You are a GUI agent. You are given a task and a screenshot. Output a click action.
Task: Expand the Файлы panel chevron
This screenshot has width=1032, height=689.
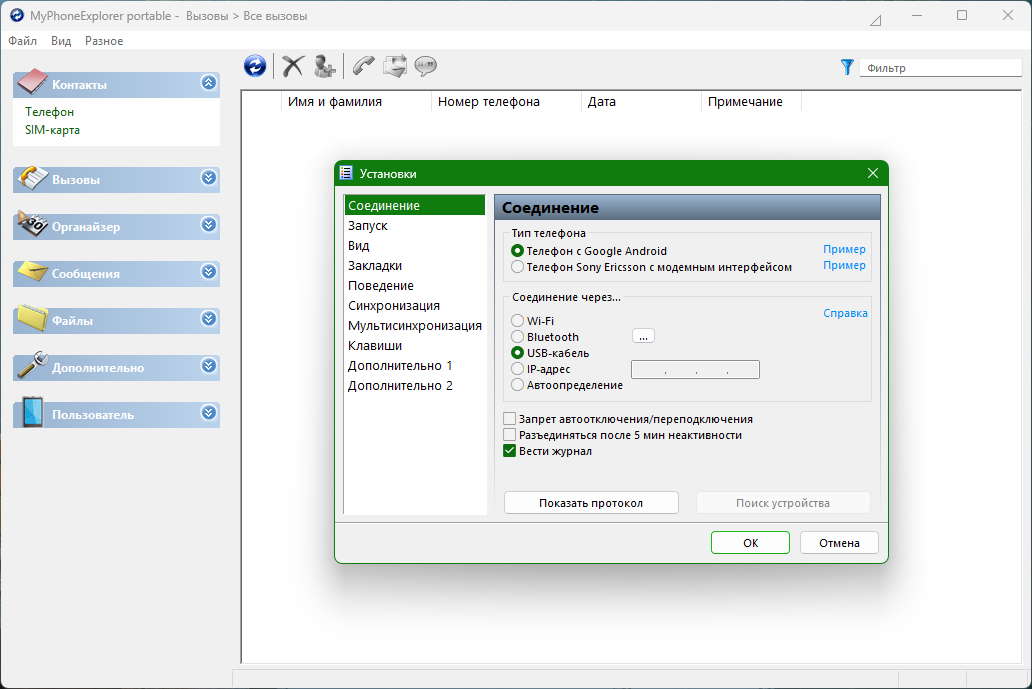[x=209, y=319]
